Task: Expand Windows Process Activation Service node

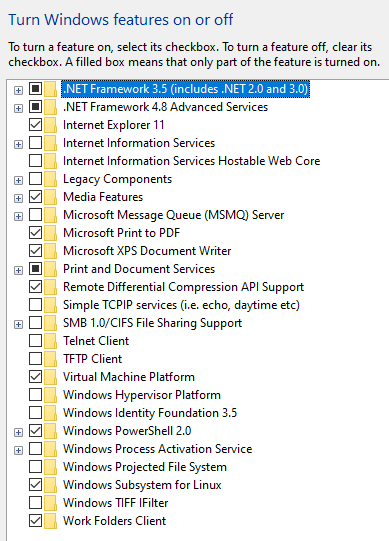Action: pos(18,450)
